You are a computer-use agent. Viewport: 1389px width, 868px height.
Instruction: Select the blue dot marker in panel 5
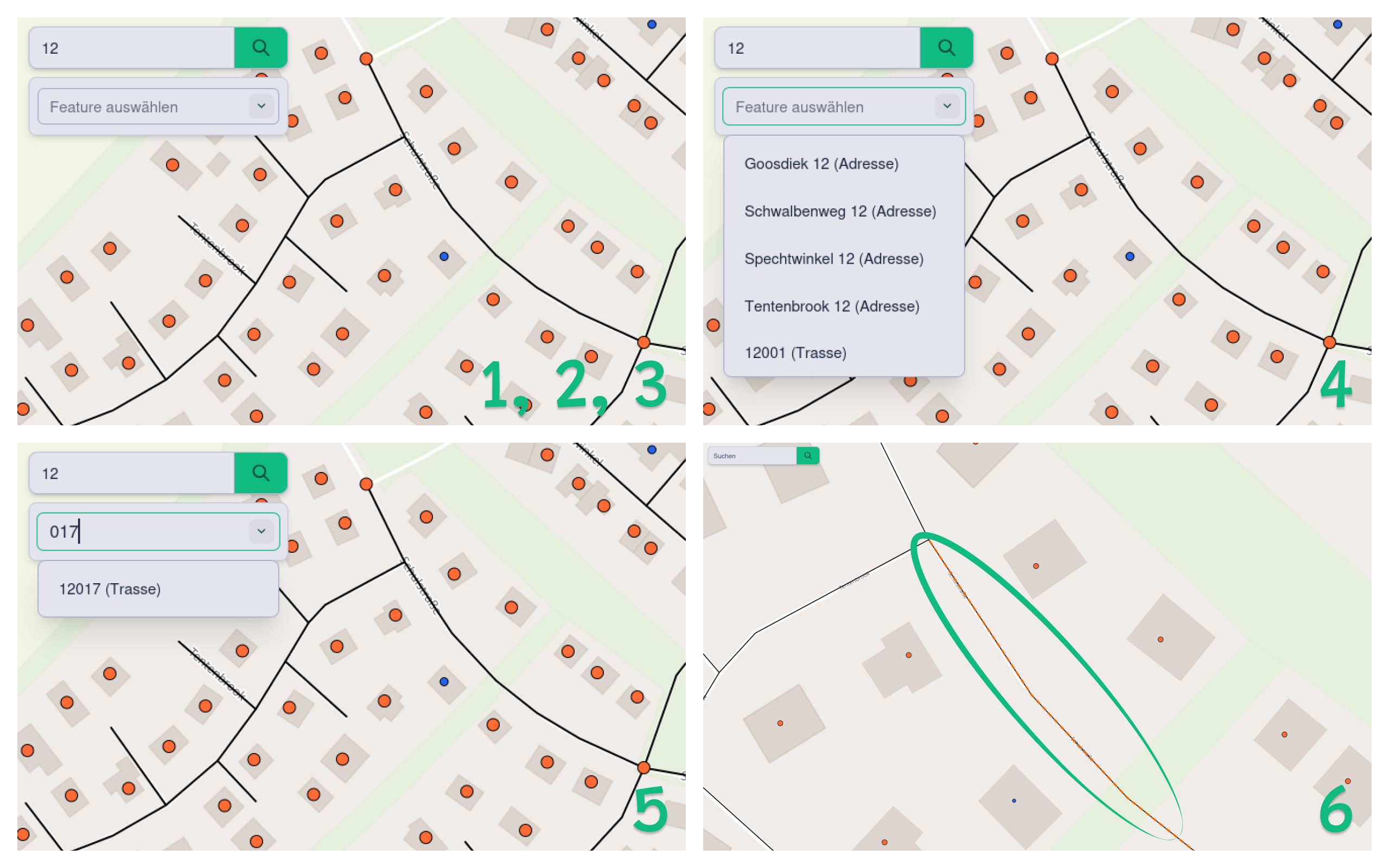(x=445, y=682)
